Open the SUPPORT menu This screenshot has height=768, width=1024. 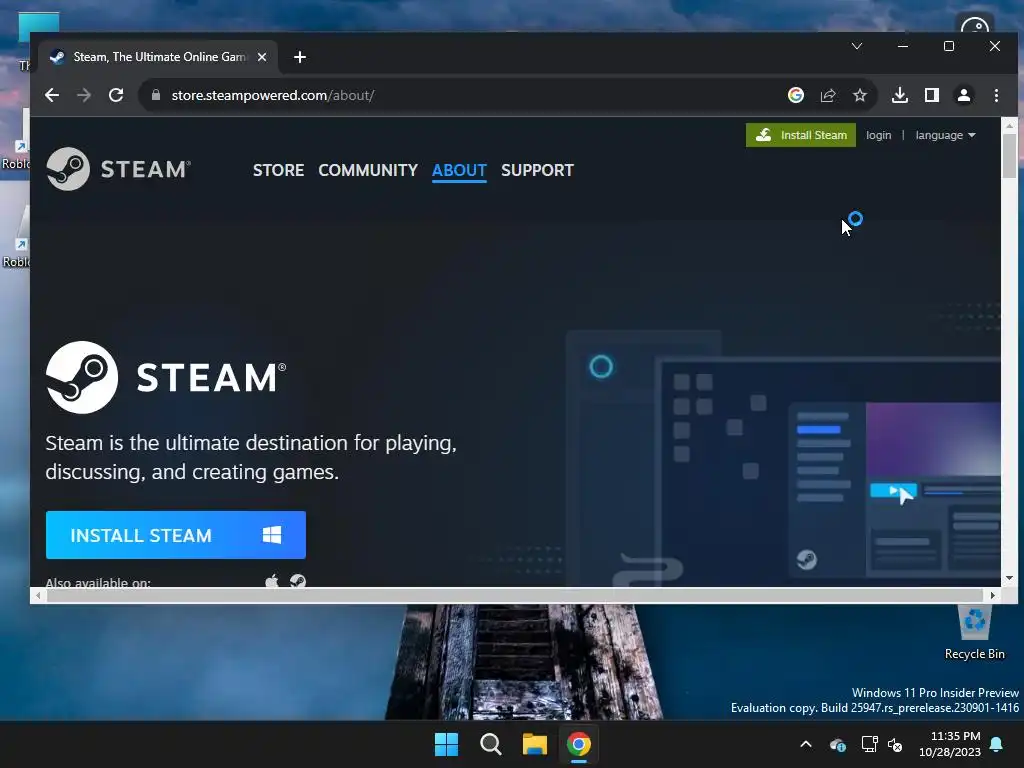point(537,170)
